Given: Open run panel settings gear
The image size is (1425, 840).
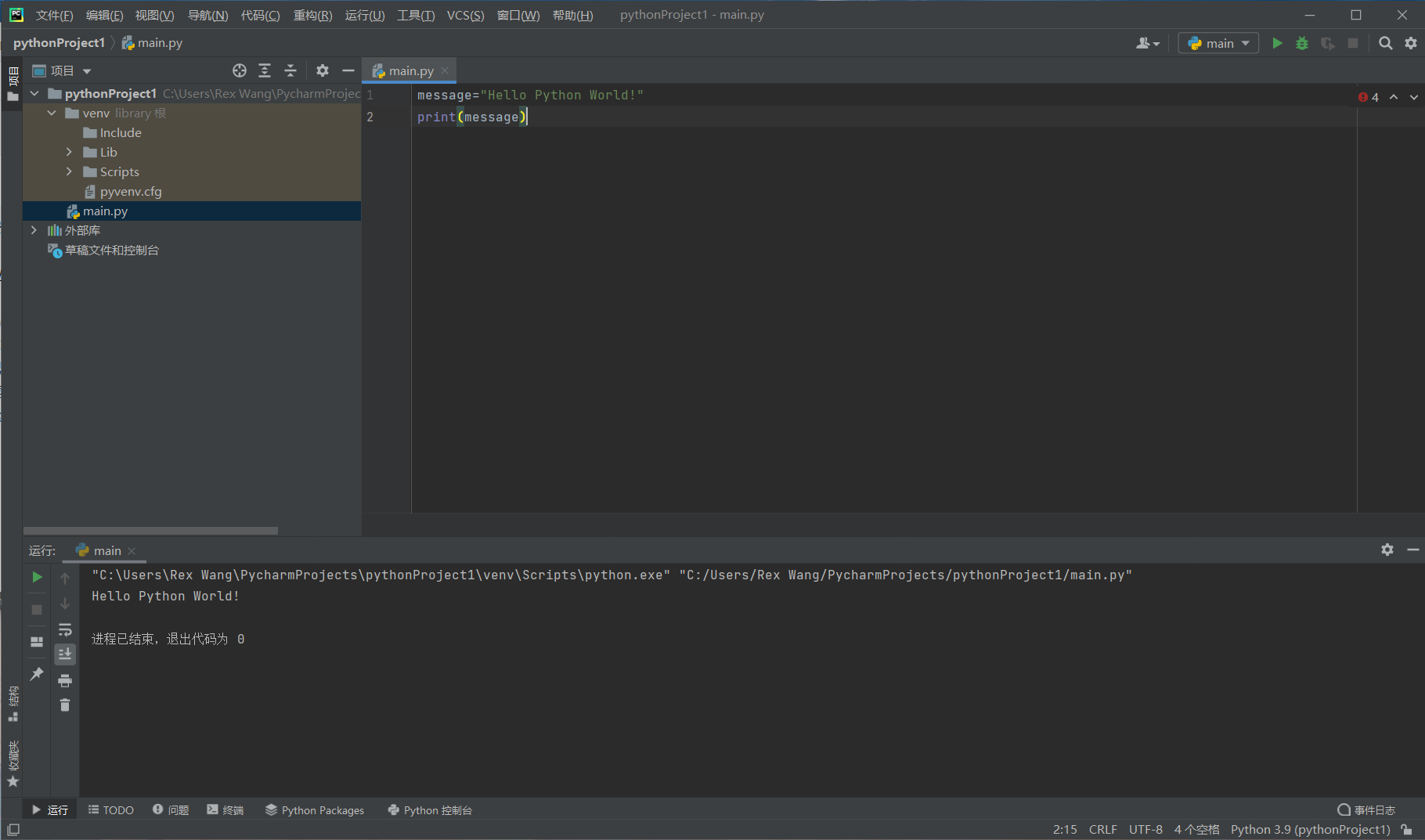Looking at the screenshot, I should [x=1387, y=550].
